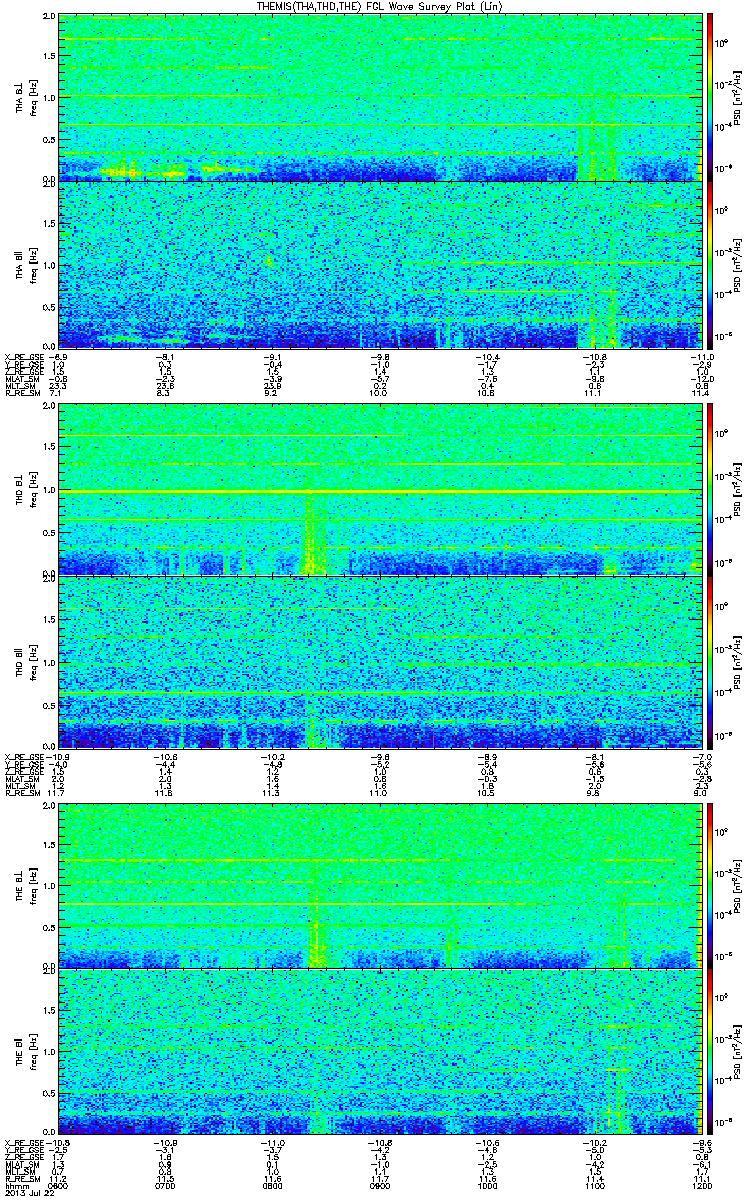Click the bright wave burst in THD B-perpendicular panel
The height and width of the screenshot is (1200, 750).
pos(313,535)
